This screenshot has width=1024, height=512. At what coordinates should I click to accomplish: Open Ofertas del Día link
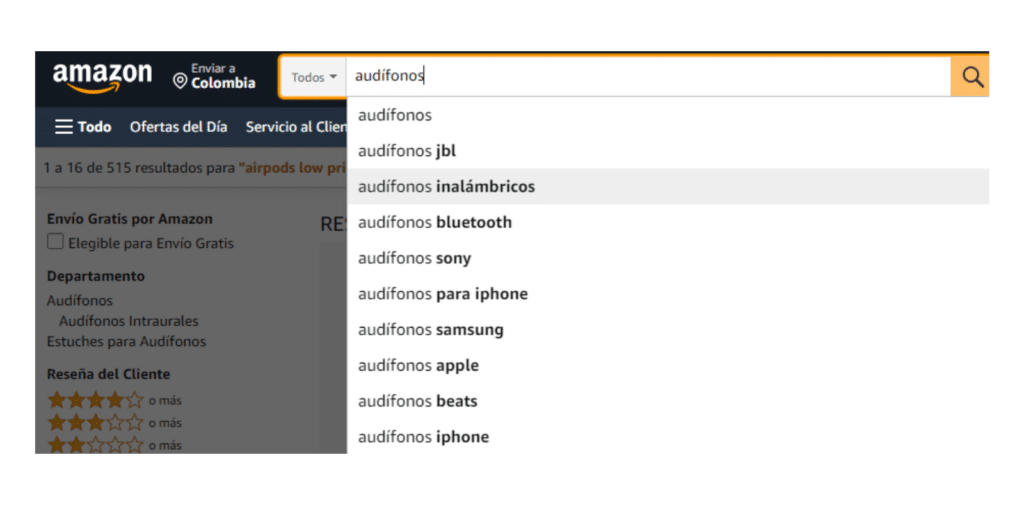[x=178, y=127]
